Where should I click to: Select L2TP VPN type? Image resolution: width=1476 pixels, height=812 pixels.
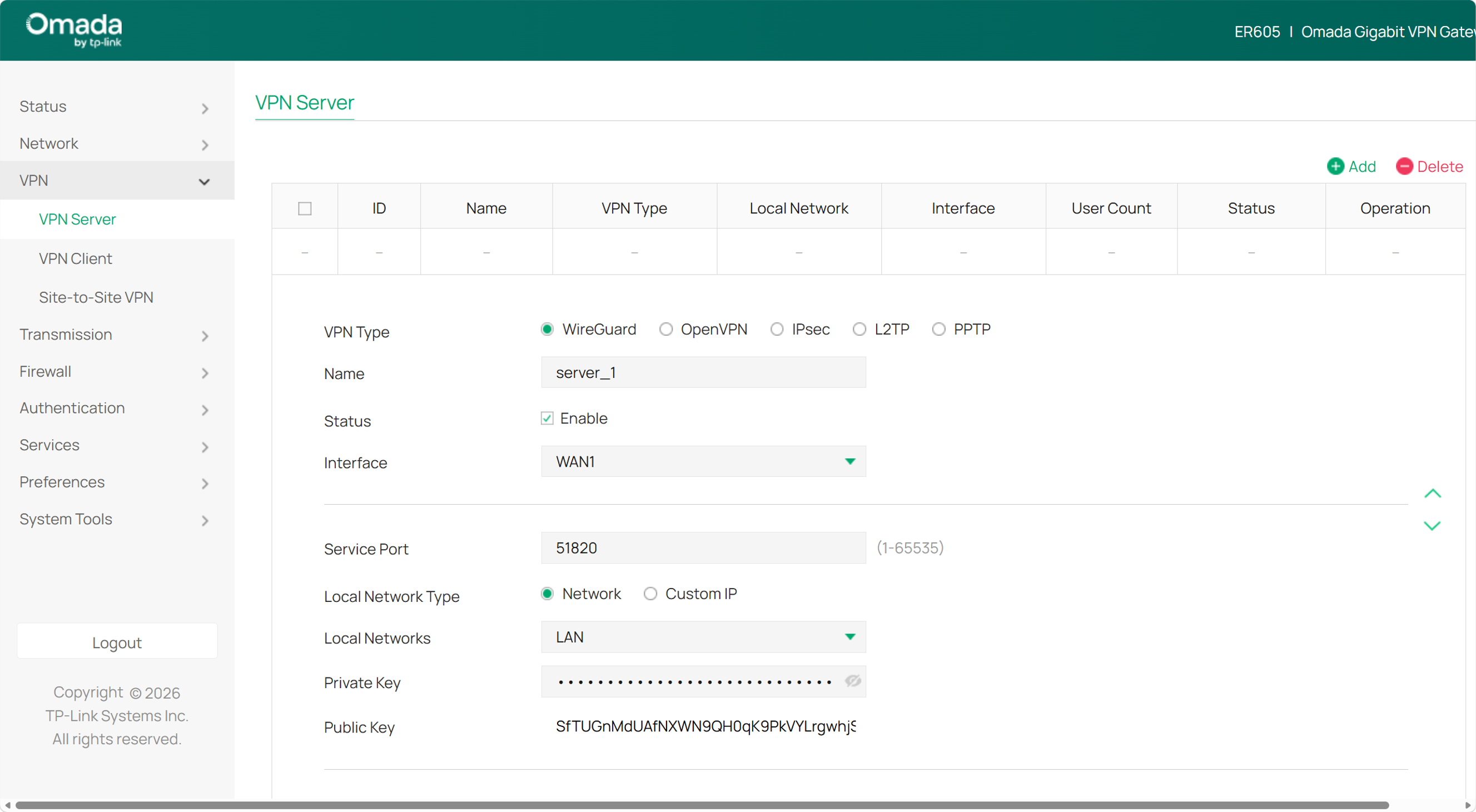tap(859, 329)
